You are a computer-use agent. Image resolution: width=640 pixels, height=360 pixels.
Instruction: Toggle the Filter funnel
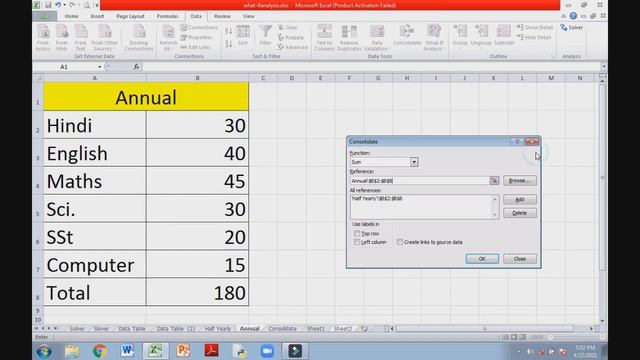(265, 35)
